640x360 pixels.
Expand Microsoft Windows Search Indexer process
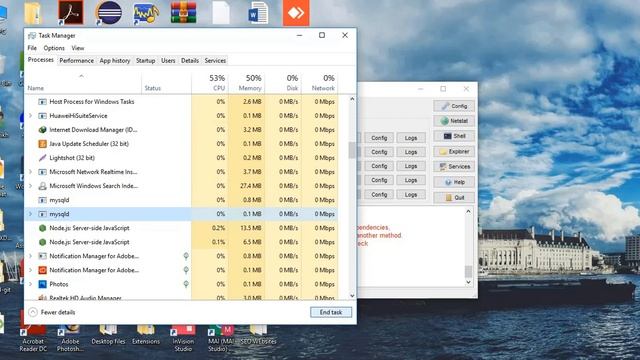(x=30, y=186)
